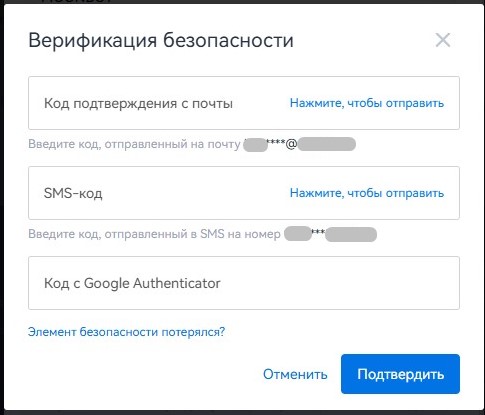Open Элемент безопасности потерялся? link
The height and width of the screenshot is (415, 485).
(126, 332)
